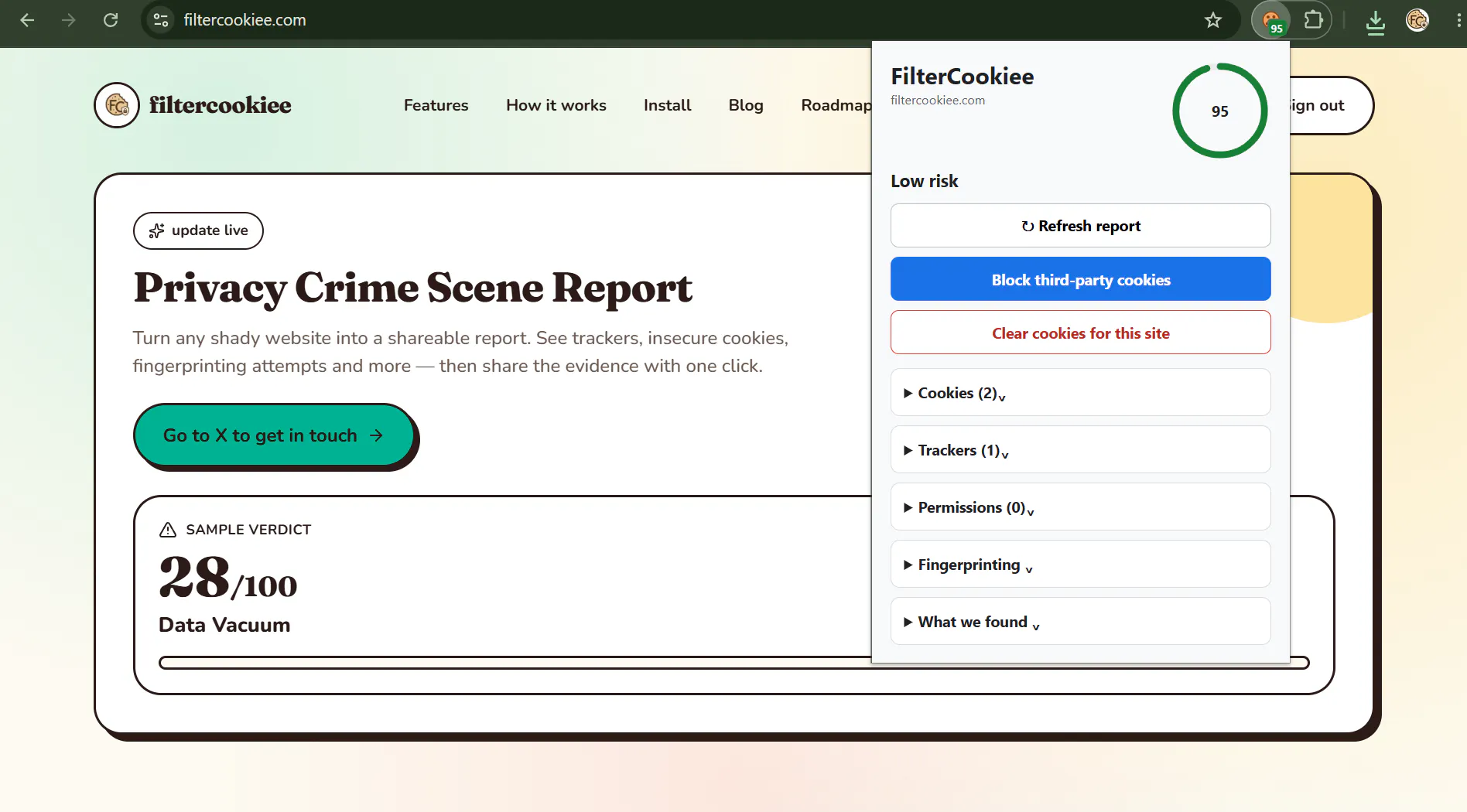The height and width of the screenshot is (812, 1467).
Task: Open the How it works nav item
Action: pos(556,105)
